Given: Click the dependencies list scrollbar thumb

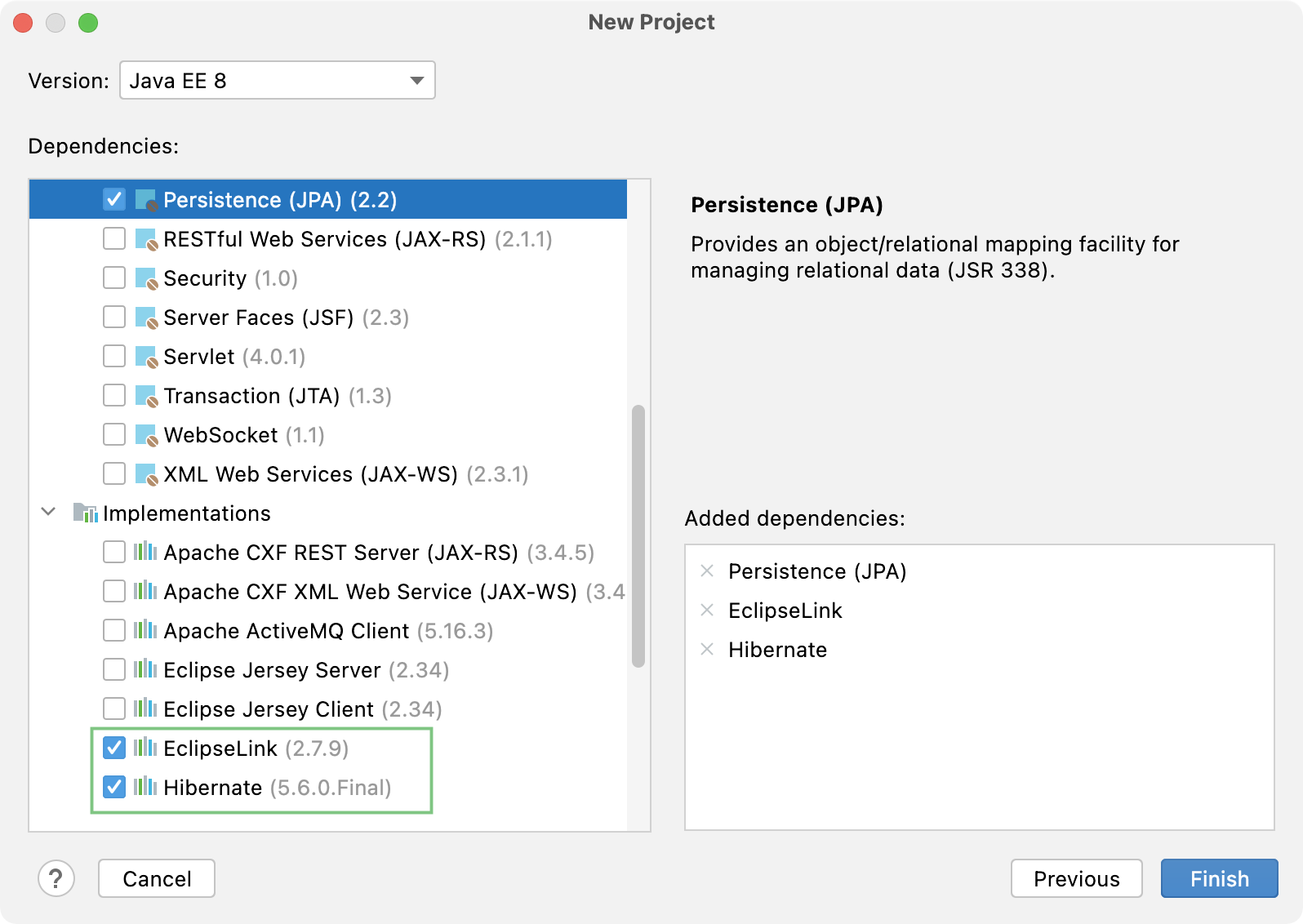Looking at the screenshot, I should click(638, 536).
